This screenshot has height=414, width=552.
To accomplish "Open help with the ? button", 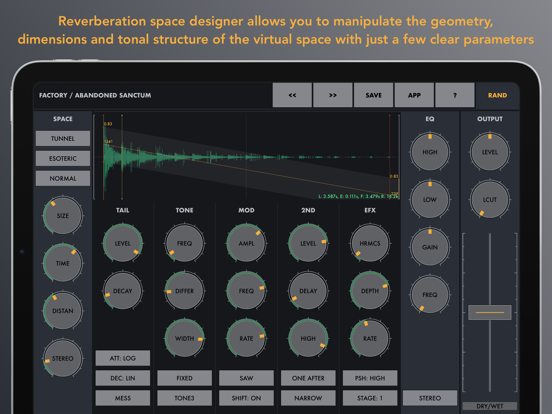I will point(455,95).
